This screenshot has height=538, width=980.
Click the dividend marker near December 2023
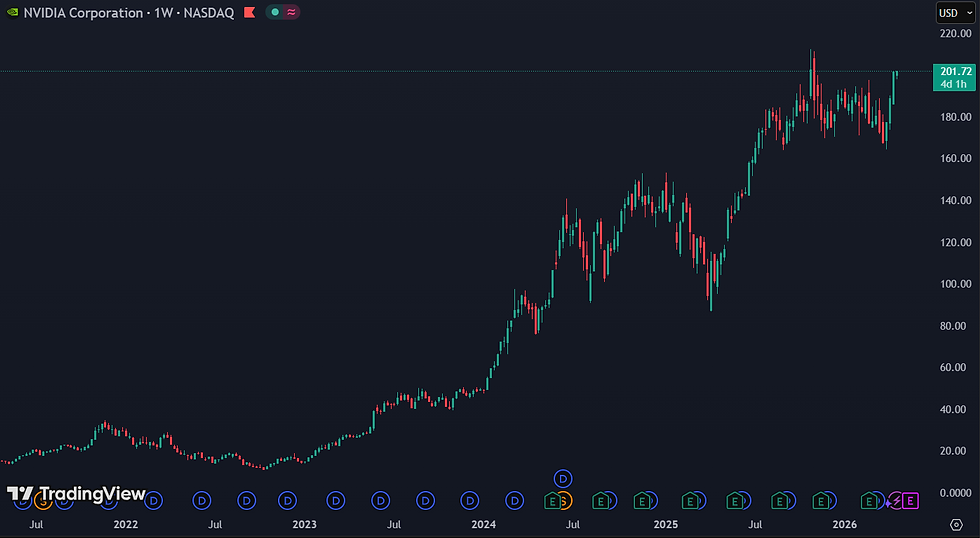(469, 501)
